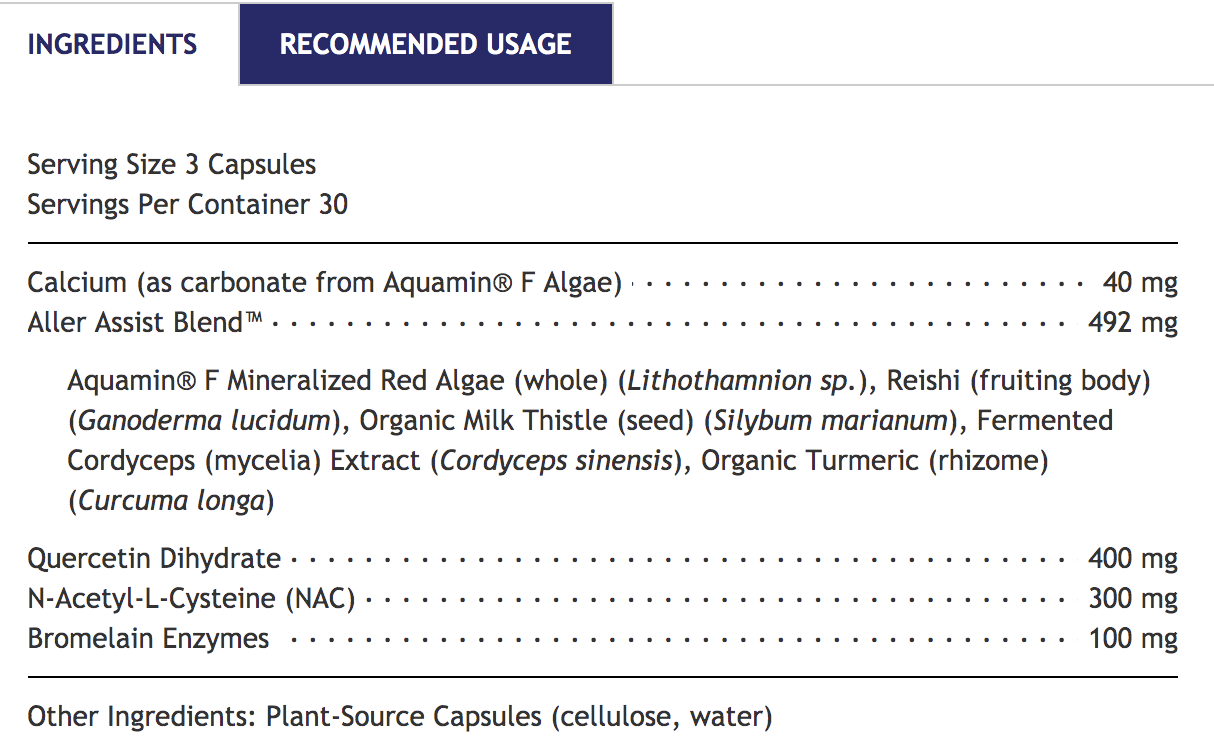Click the Aller Assist Blend label
The image size is (1214, 742).
tap(145, 323)
